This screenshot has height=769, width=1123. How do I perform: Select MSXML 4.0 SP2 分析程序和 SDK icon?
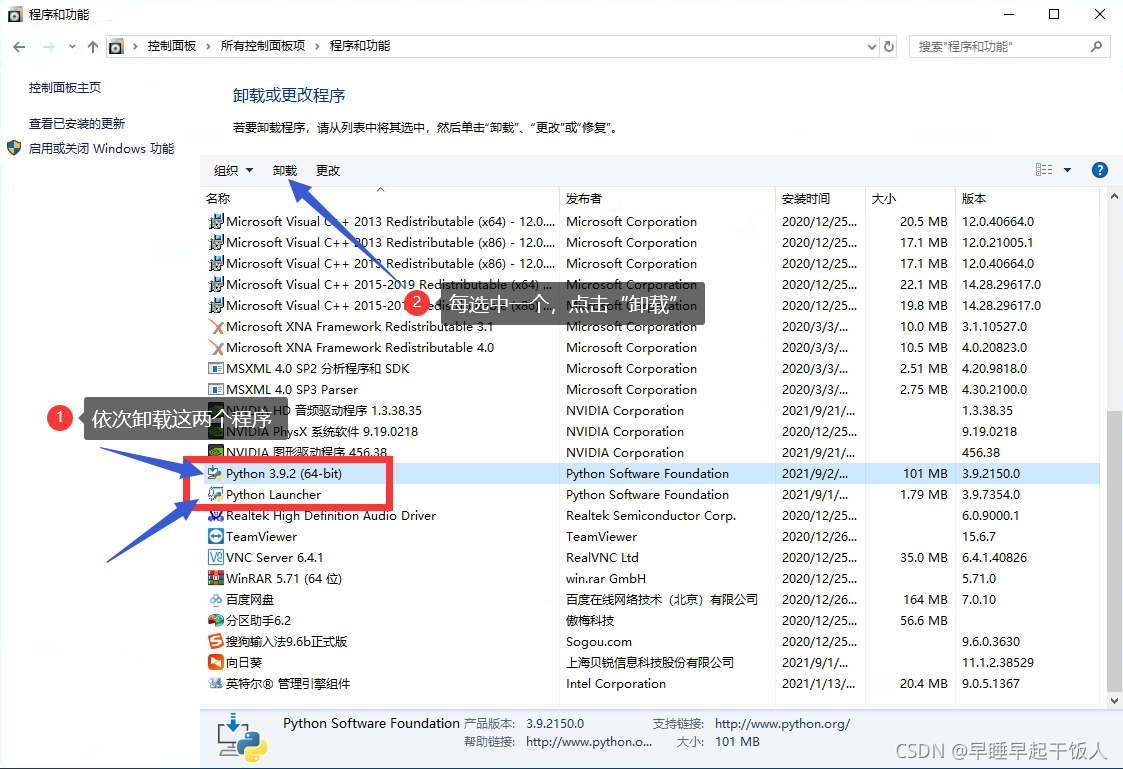point(216,369)
